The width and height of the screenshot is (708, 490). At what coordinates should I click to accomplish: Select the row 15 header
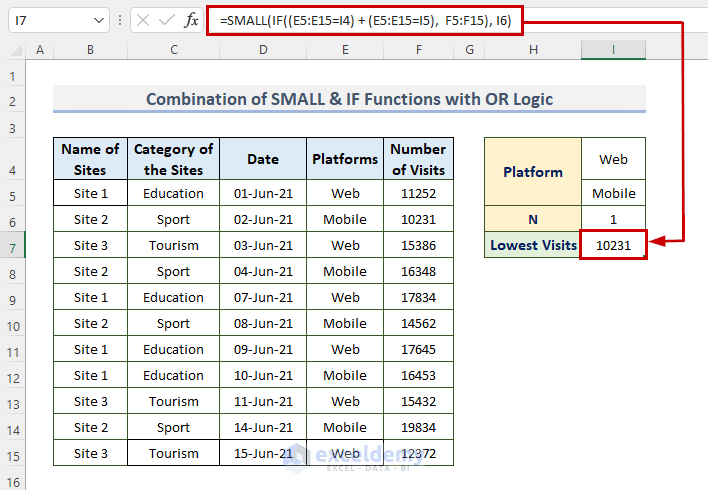point(14,453)
